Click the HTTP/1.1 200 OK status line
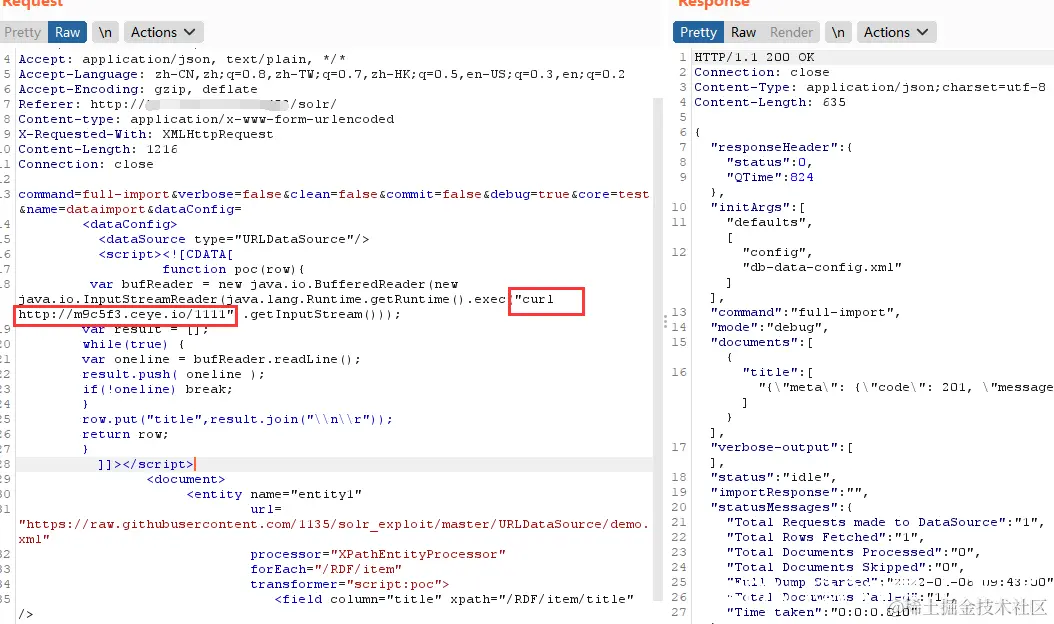The width and height of the screenshot is (1054, 624). (x=754, y=57)
